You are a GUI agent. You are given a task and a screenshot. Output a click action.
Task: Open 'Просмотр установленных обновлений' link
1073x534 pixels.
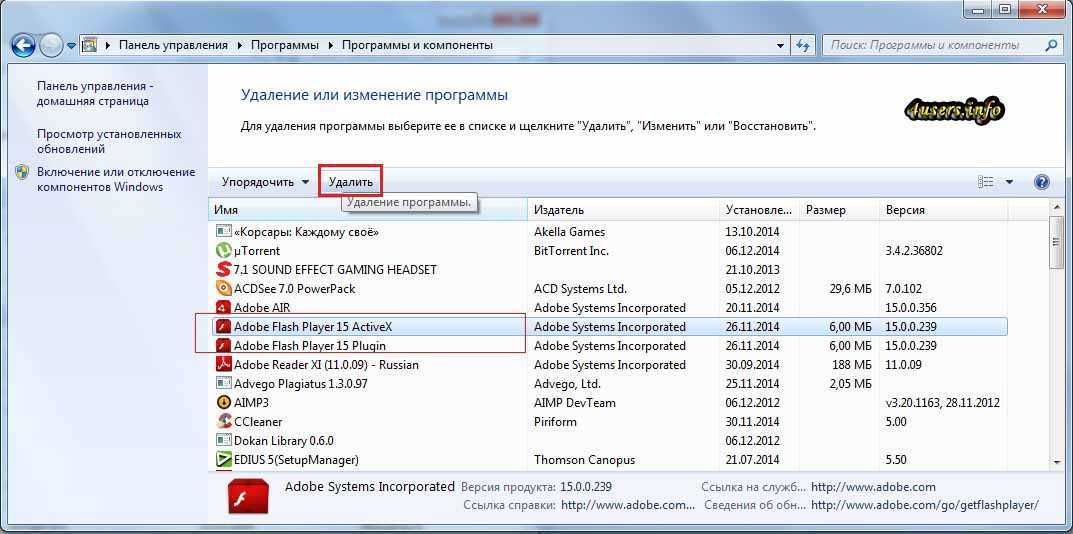pos(109,141)
